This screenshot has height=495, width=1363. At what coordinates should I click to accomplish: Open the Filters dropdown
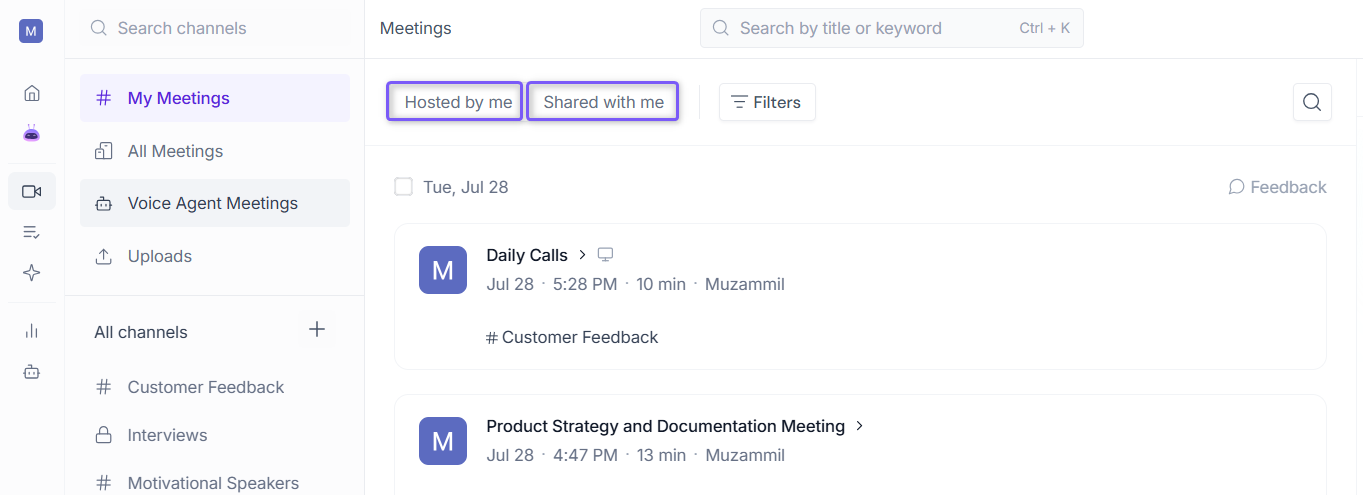point(767,102)
